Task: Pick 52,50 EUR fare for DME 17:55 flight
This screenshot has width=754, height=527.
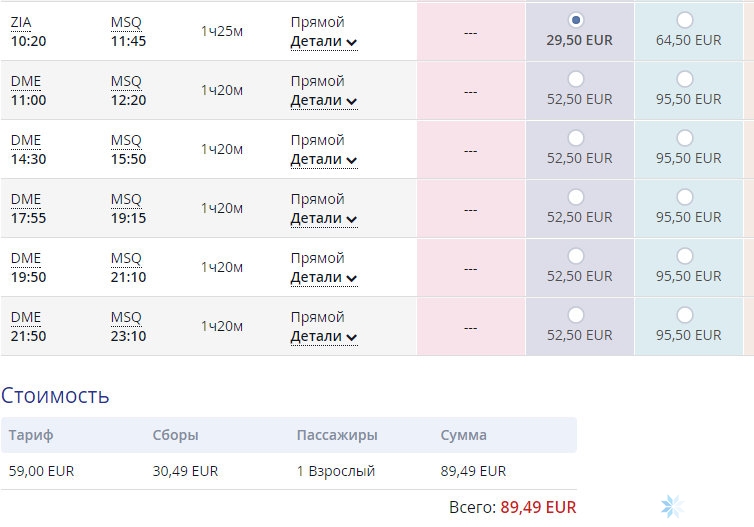Action: 576,197
